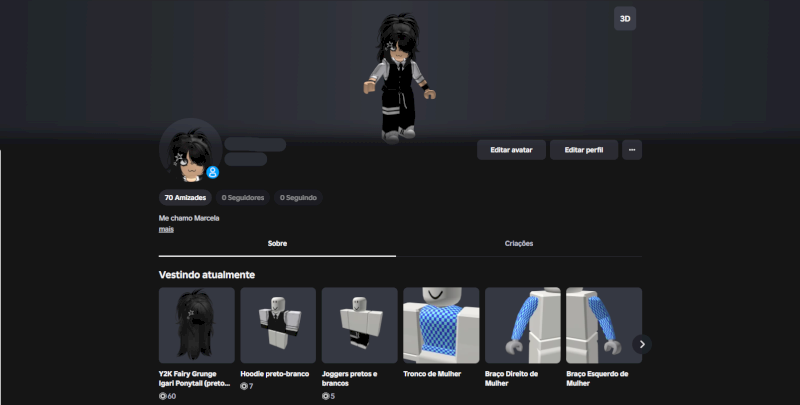Click the blue person badge on the avatar
Image resolution: width=800 pixels, height=405 pixels.
tap(213, 172)
